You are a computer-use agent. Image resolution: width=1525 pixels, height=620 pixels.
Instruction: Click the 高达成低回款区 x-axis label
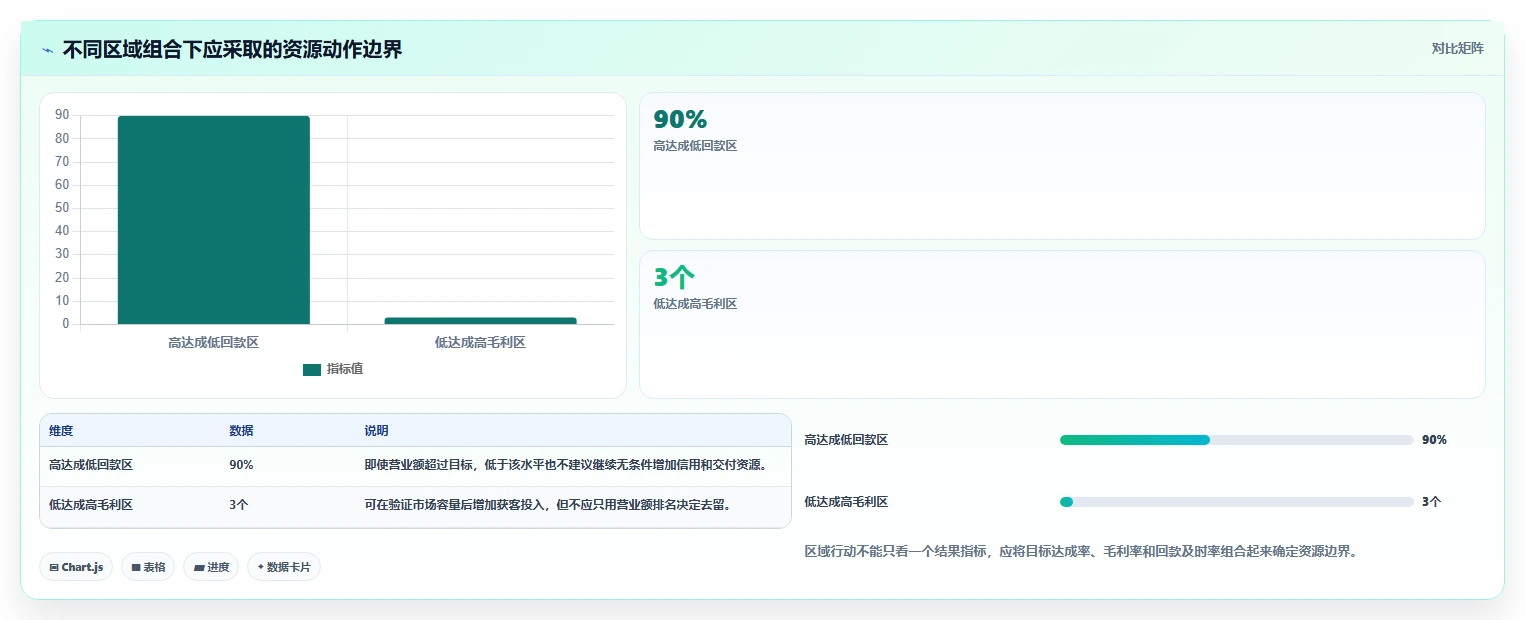point(214,343)
